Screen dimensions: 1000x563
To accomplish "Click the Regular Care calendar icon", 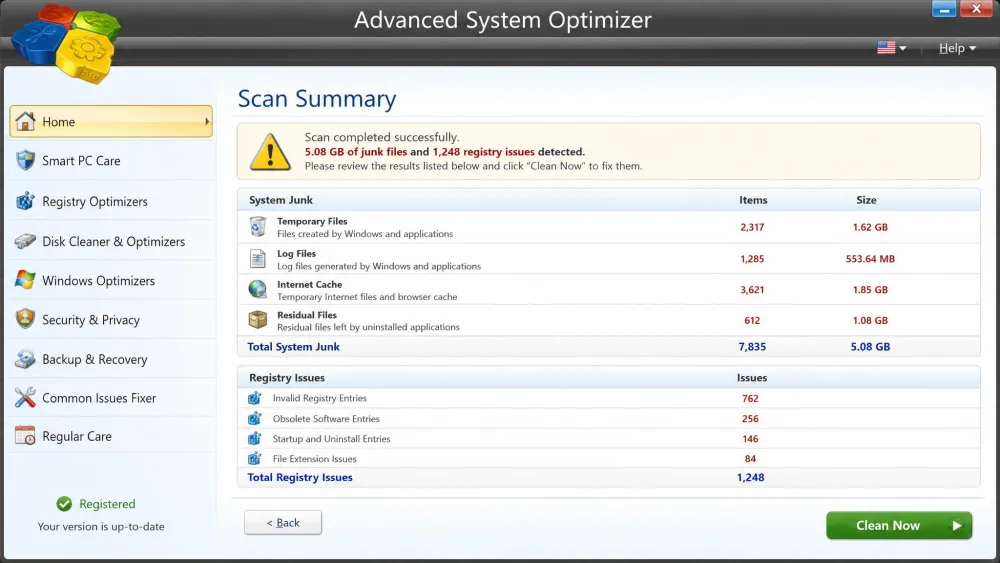I will pyautogui.click(x=26, y=435).
